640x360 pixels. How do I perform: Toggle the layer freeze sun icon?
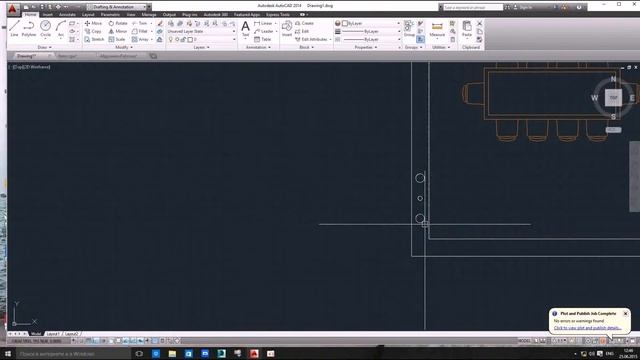[x=177, y=40]
